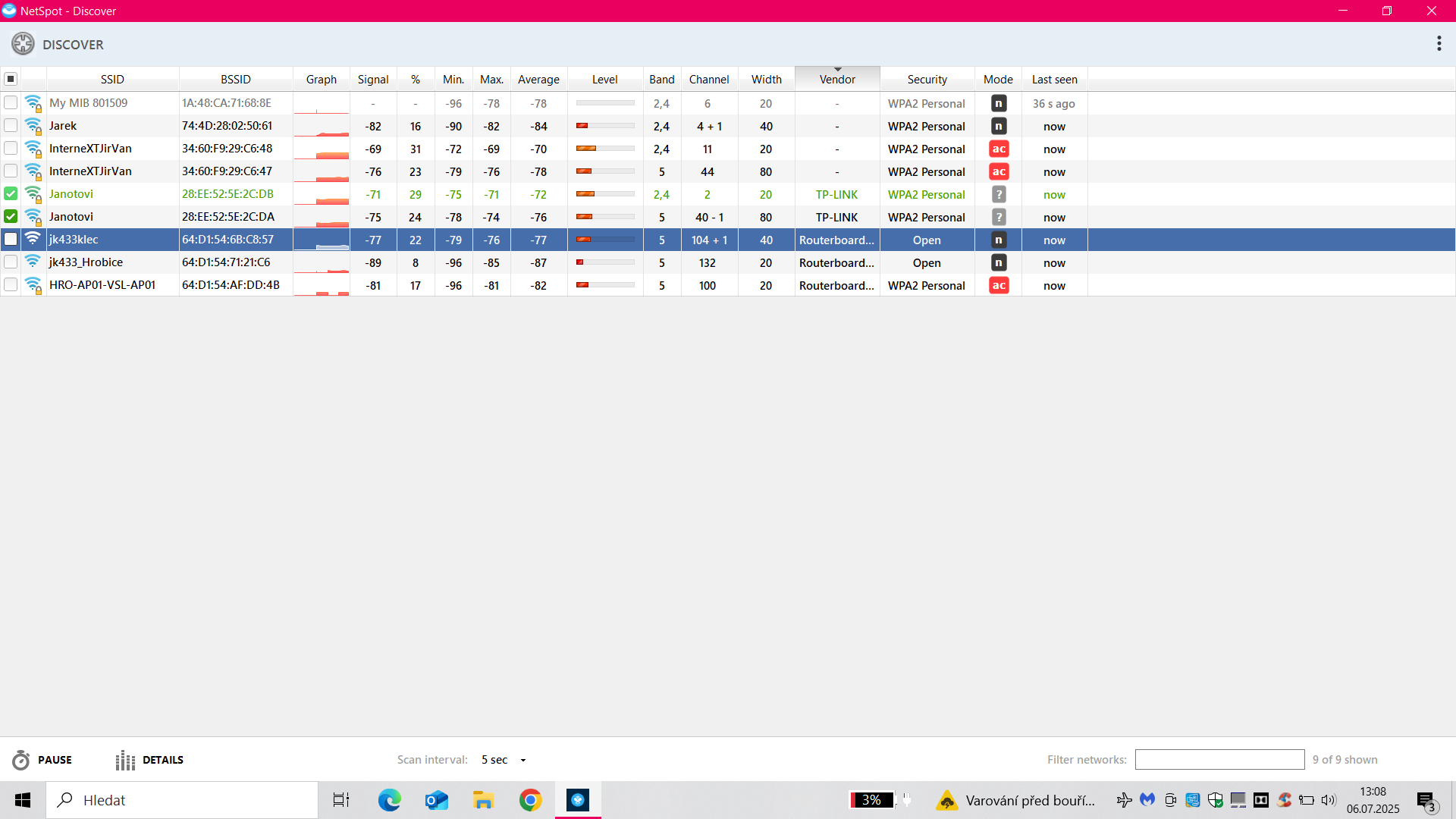Viewport: 1456px width, 819px height.
Task: Click the Security column header
Action: click(927, 79)
